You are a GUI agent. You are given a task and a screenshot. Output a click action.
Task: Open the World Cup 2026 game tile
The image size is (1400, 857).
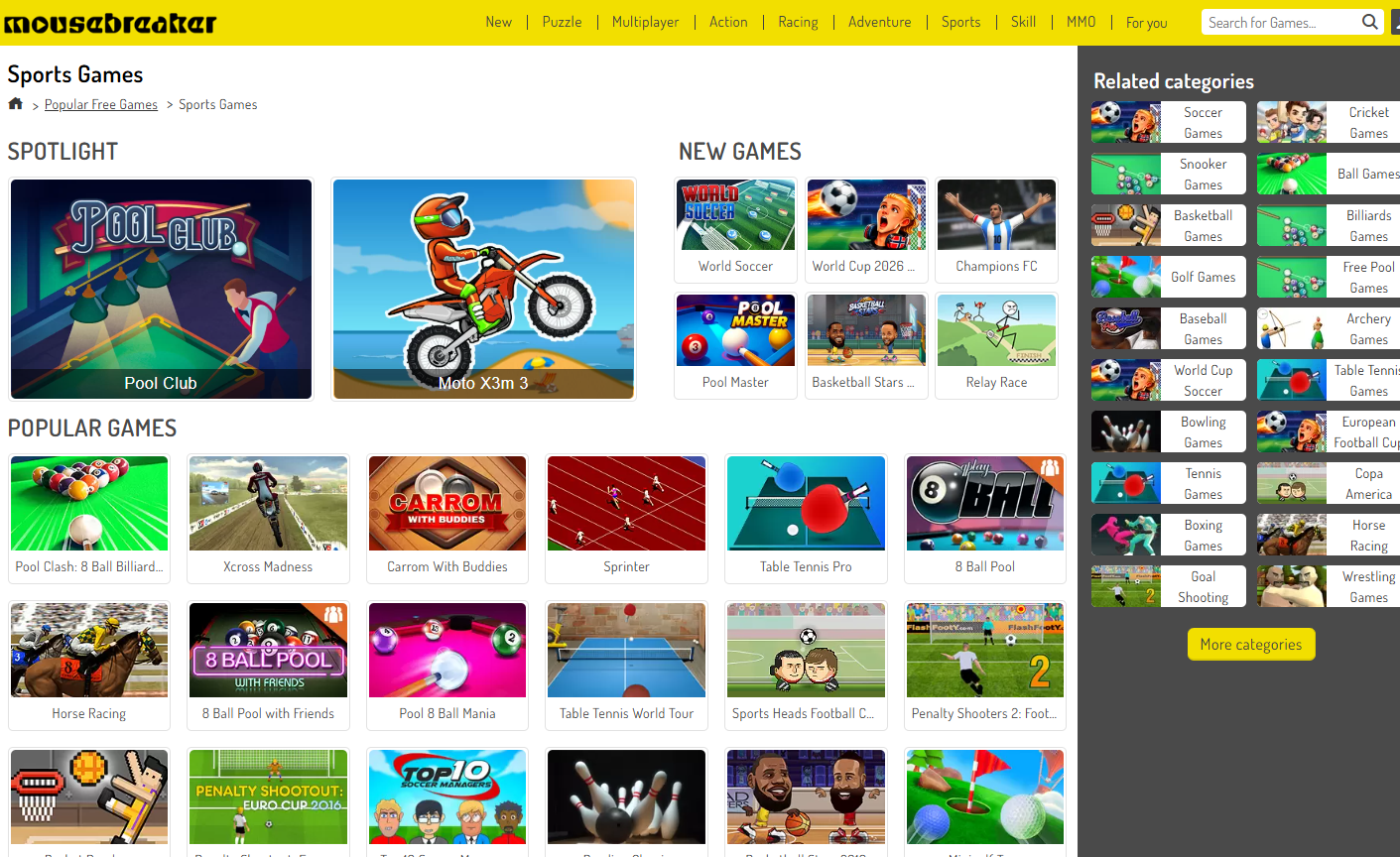(866, 230)
